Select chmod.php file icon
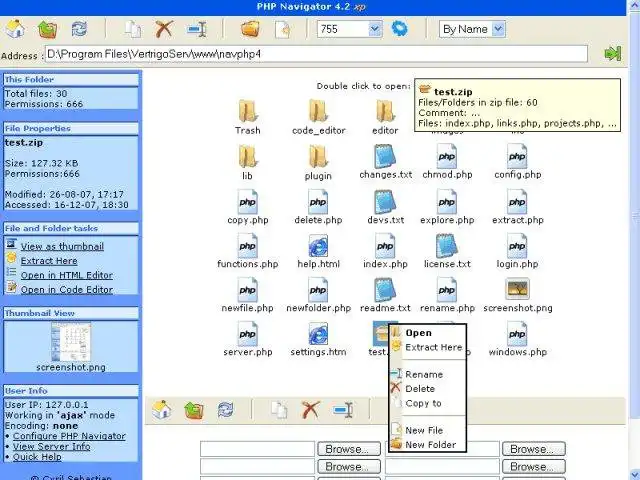This screenshot has height=480, width=640. pos(447,156)
